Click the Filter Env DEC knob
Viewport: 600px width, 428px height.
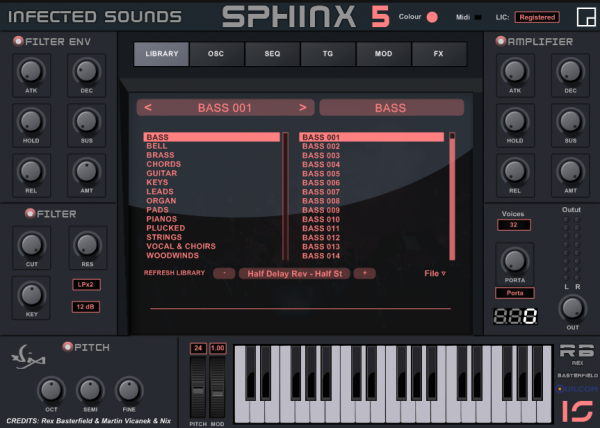pyautogui.click(x=86, y=71)
